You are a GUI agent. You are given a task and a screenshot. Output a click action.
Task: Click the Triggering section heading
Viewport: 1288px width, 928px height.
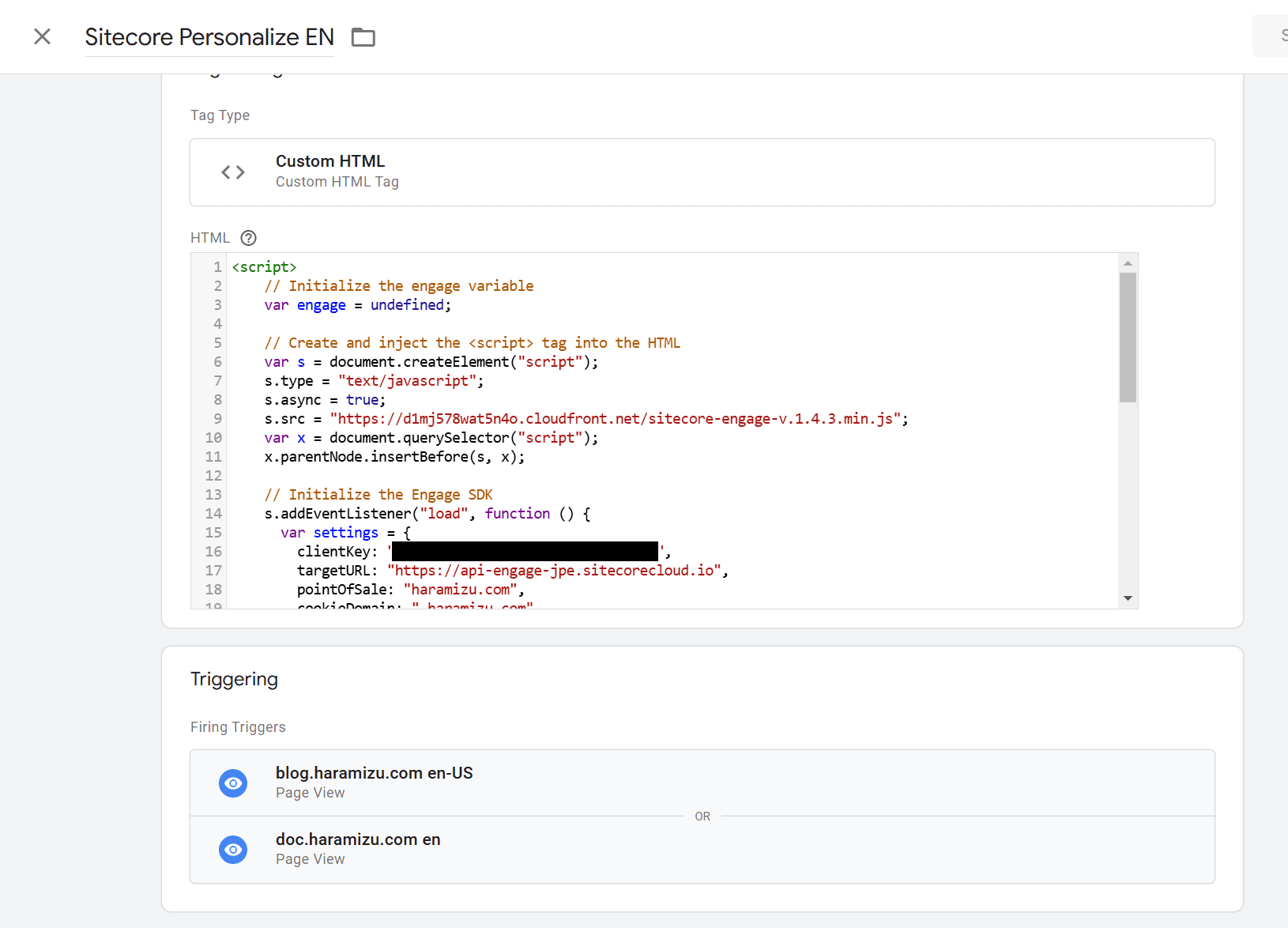[234, 679]
